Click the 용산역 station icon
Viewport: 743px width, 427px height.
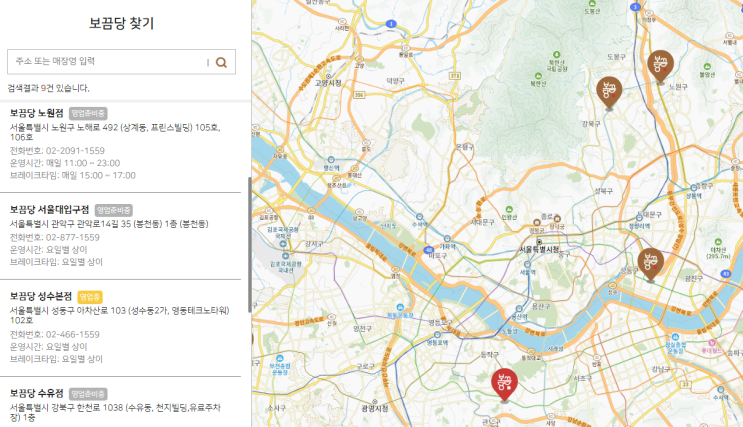coord(519,309)
